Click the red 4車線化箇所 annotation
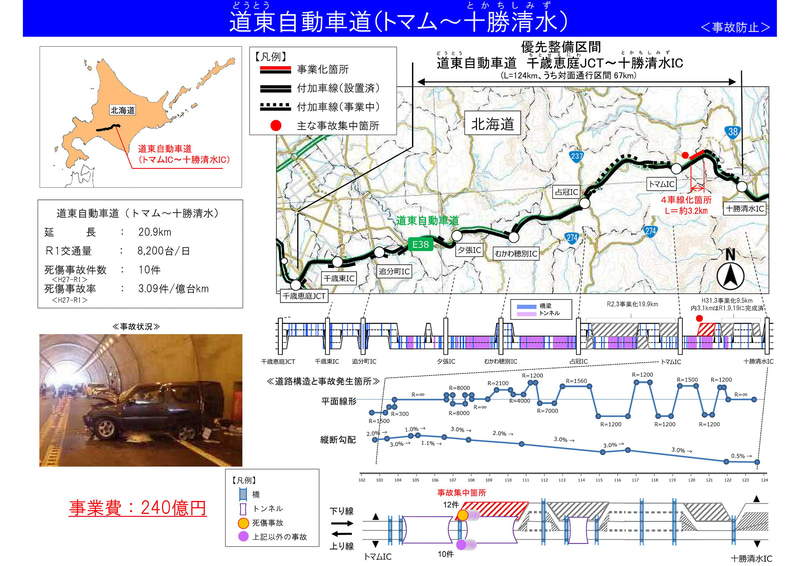The width and height of the screenshot is (800, 566). point(686,205)
